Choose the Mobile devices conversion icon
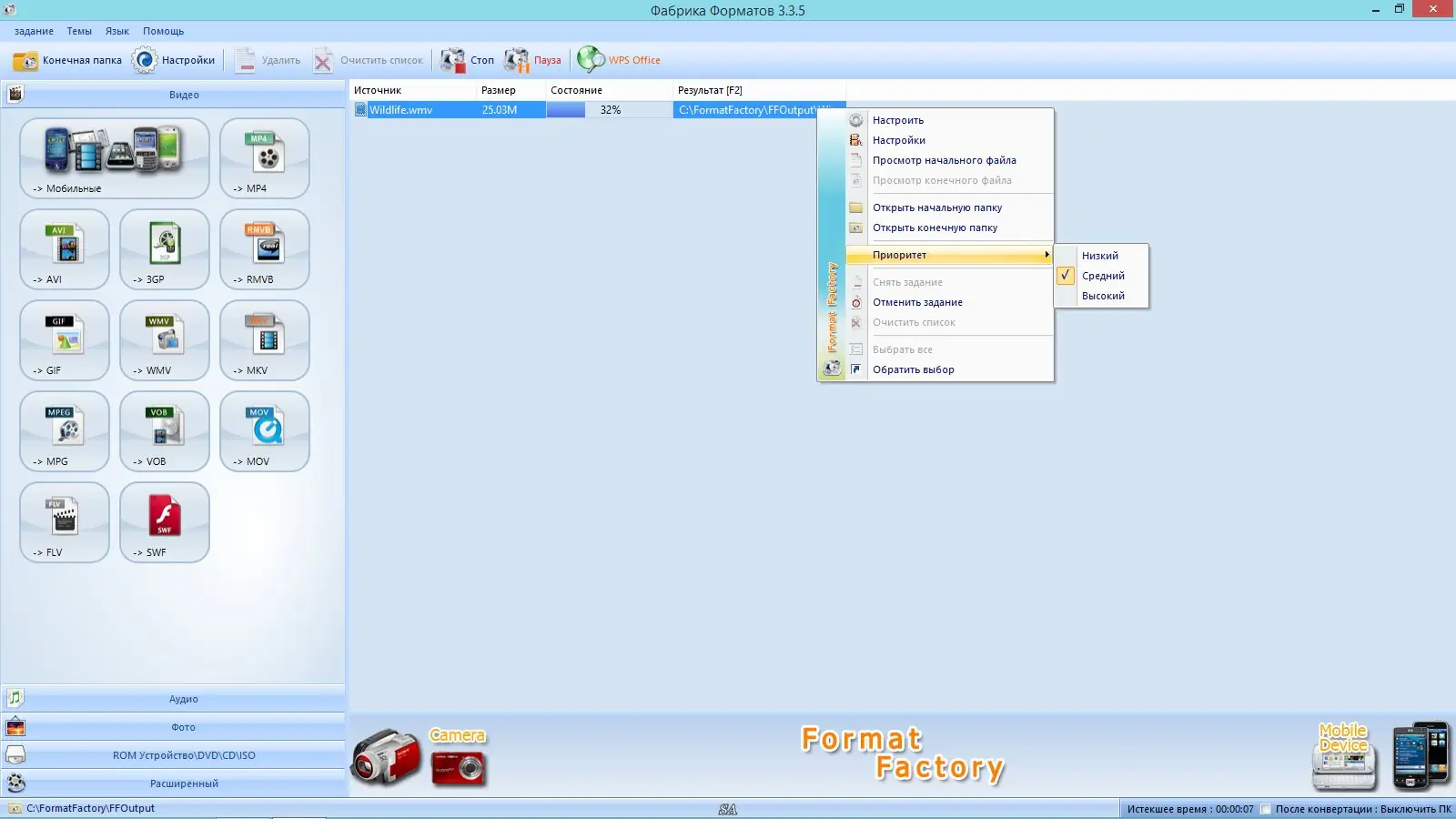The width and height of the screenshot is (1456, 819). tap(115, 158)
